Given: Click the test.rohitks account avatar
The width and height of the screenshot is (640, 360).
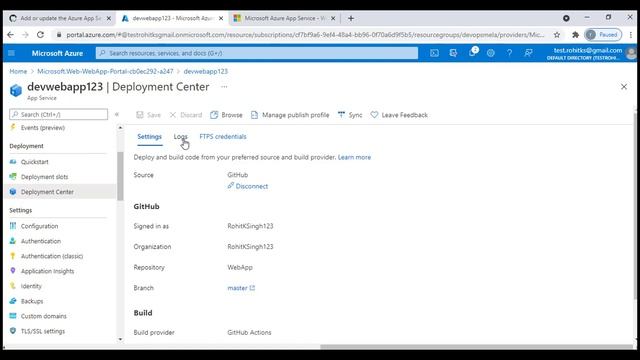Looking at the screenshot, I should [631, 53].
